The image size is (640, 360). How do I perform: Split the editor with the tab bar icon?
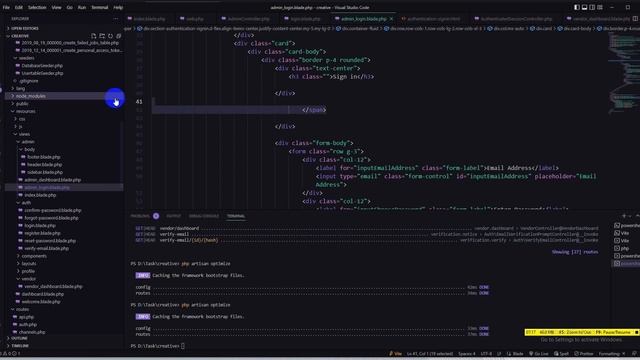point(635,19)
